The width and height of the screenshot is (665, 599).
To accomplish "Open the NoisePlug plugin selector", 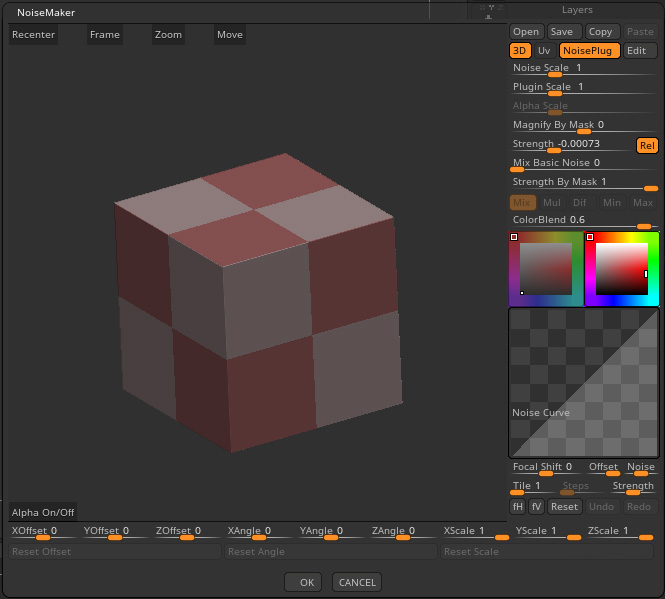I will pyautogui.click(x=590, y=51).
